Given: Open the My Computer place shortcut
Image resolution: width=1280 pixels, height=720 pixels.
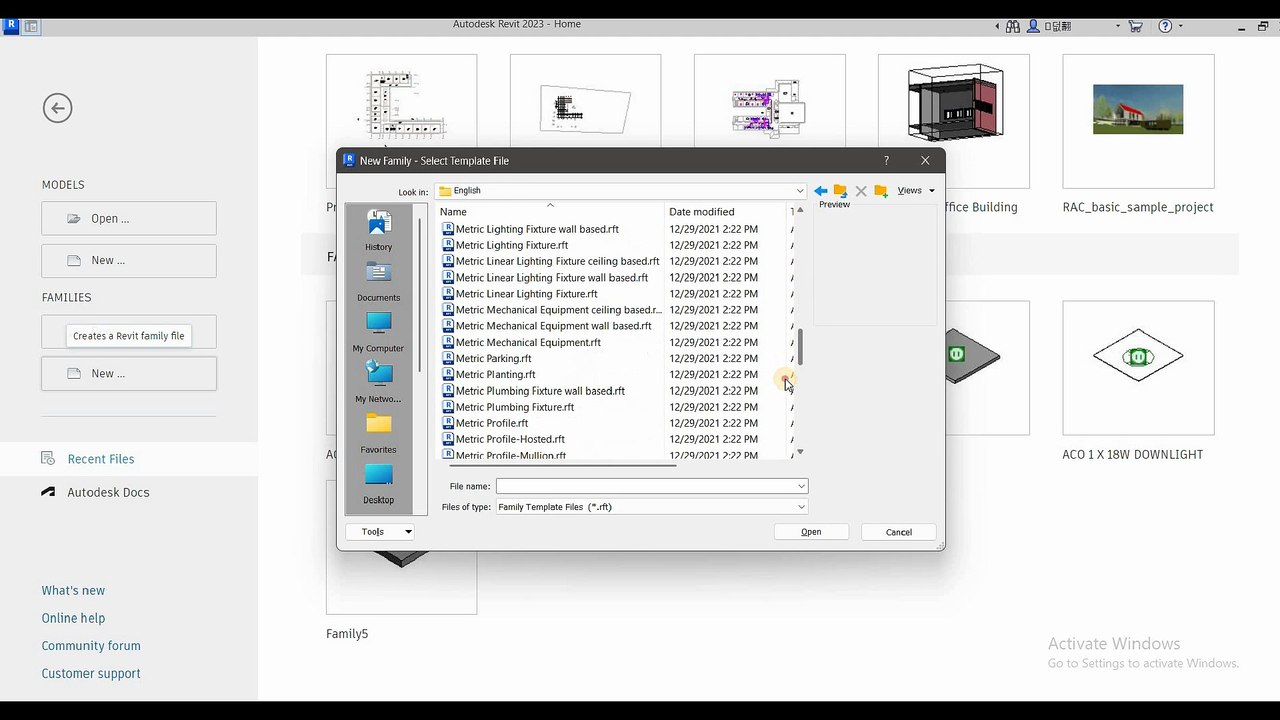Looking at the screenshot, I should tap(378, 333).
